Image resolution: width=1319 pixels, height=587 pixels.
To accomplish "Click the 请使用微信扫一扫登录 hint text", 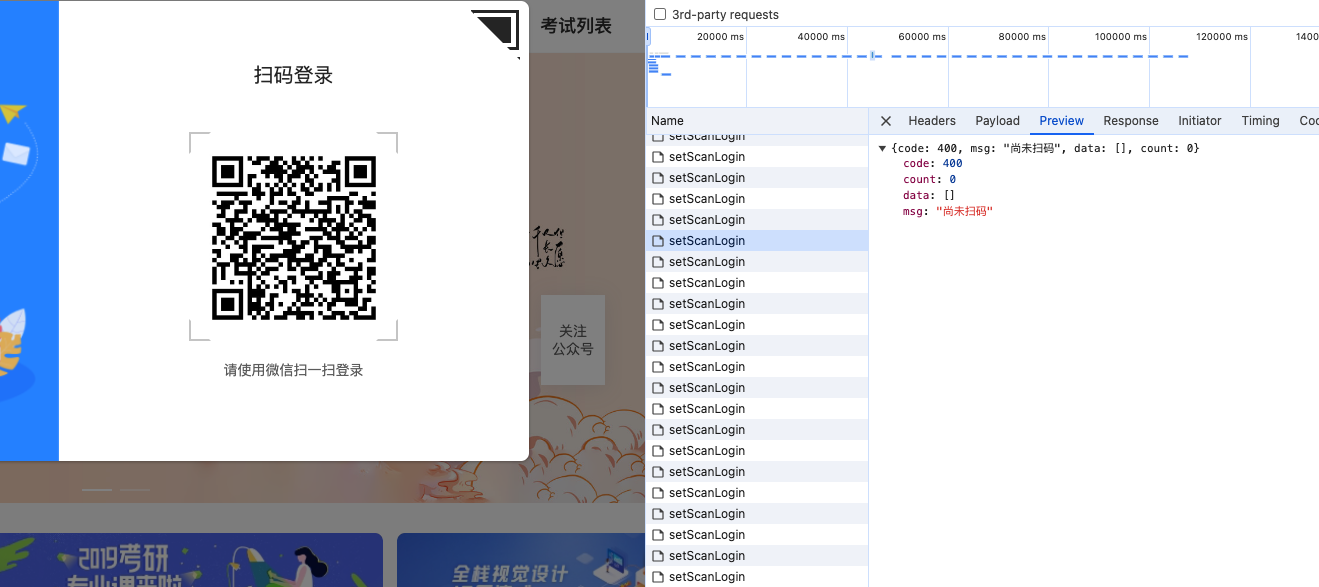I will point(293,370).
